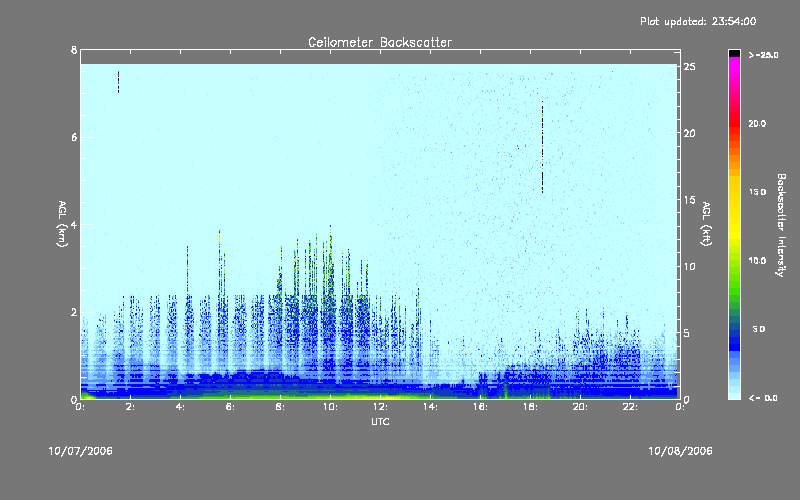The height and width of the screenshot is (500, 800).
Task: Click the '2:' UTC hour tick label
Action: tap(131, 407)
